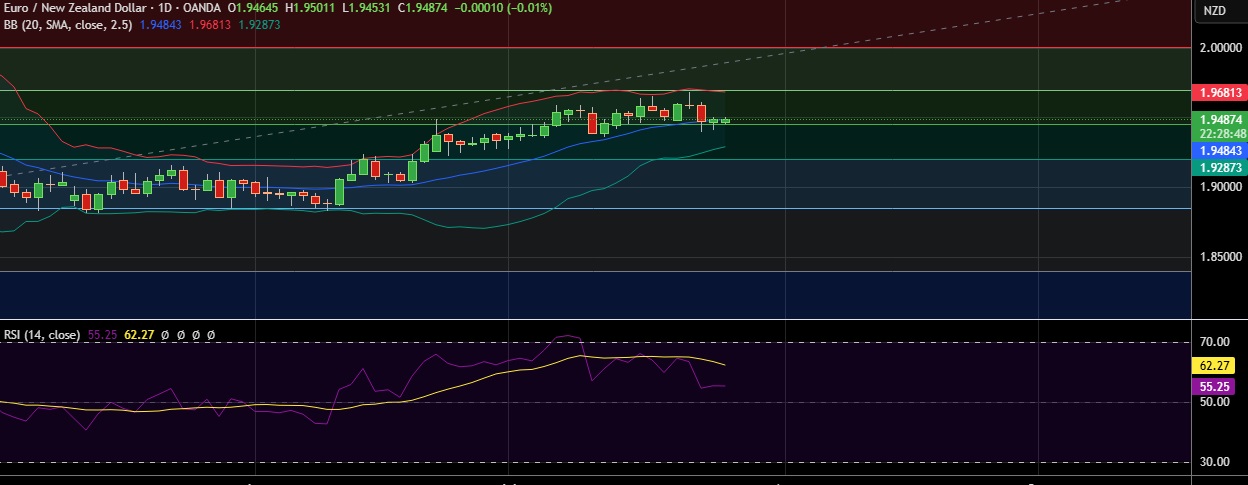Viewport: 1248px width, 485px height.
Task: Click the 2.00000 price scale tick
Action: 1221,47
